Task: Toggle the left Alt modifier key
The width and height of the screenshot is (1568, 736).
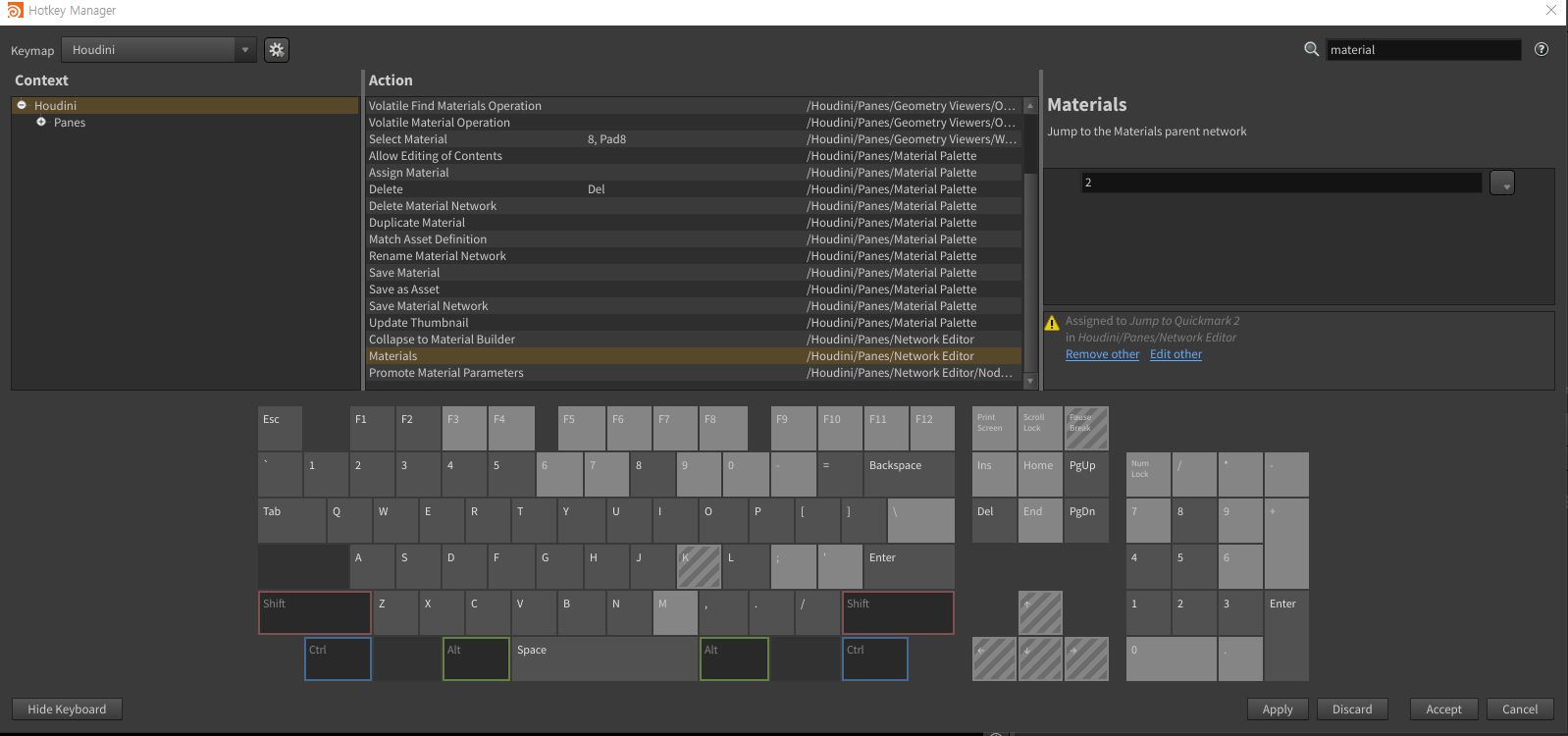Action: pos(476,658)
